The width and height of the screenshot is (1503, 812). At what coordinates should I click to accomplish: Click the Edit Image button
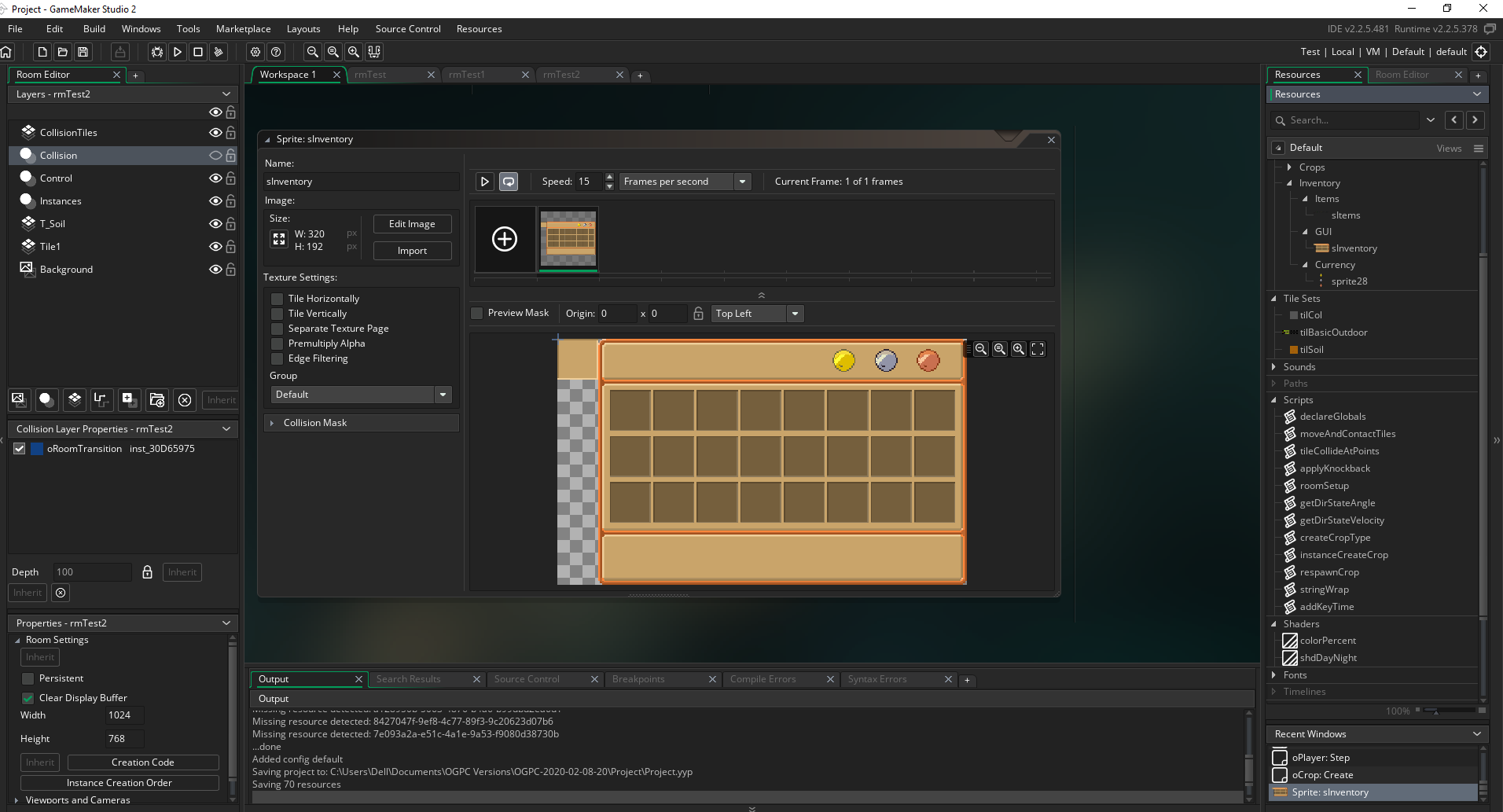click(x=412, y=224)
